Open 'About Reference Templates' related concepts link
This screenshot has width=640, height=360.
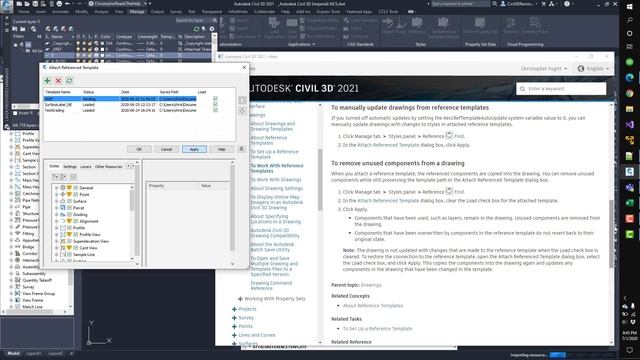(x=373, y=306)
